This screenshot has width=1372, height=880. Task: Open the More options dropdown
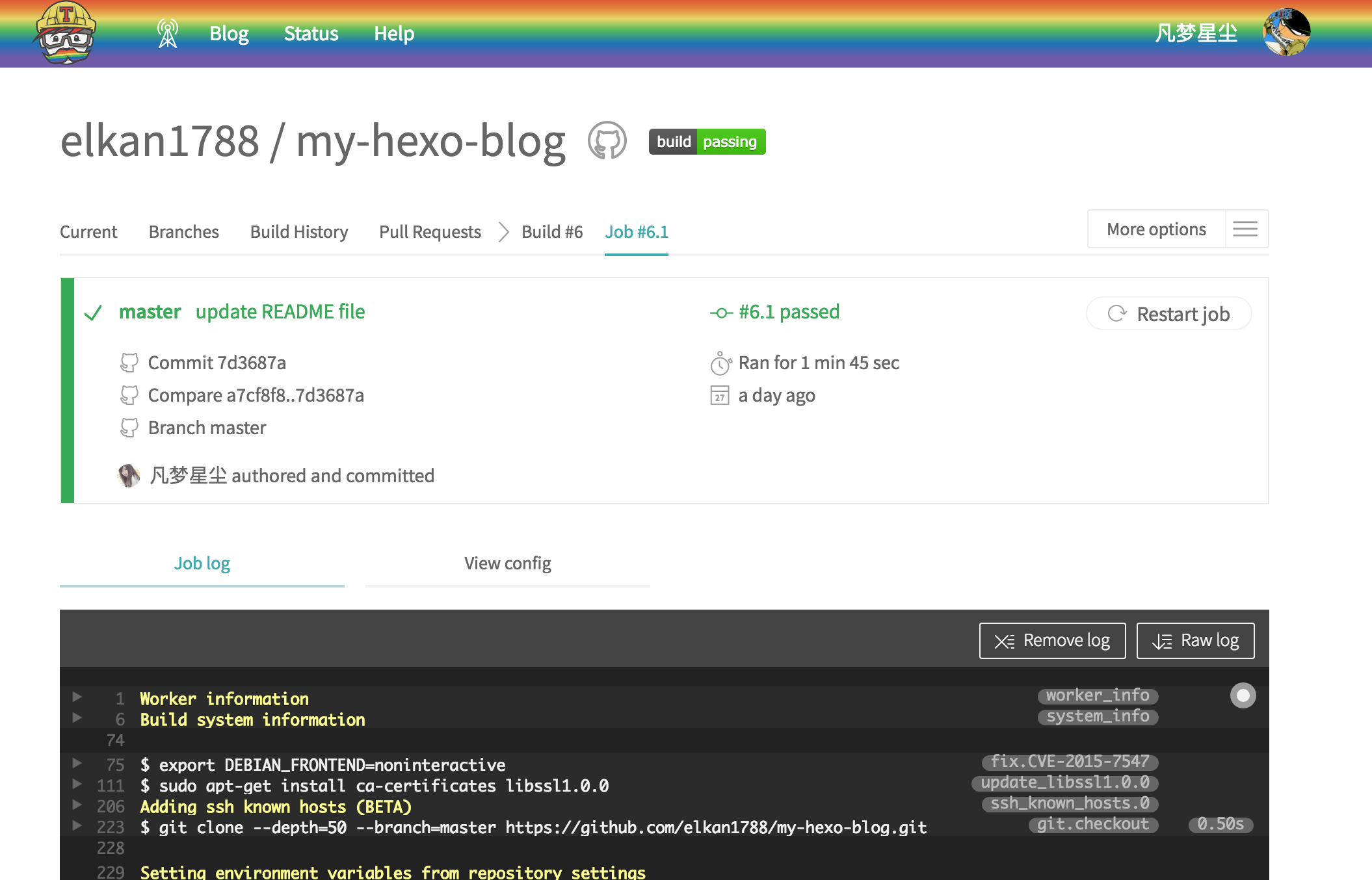1156,229
